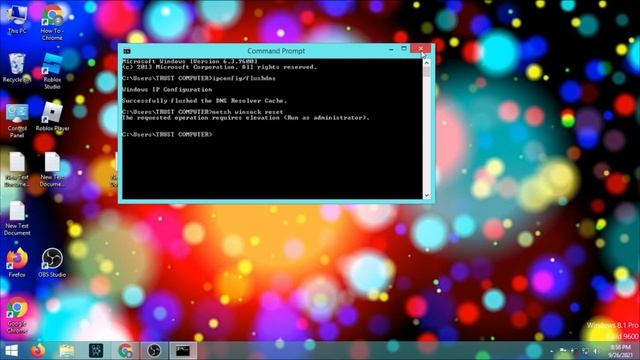Image resolution: width=640 pixels, height=360 pixels.
Task: Open Google Chrome desktop shortcut
Action: (17, 316)
